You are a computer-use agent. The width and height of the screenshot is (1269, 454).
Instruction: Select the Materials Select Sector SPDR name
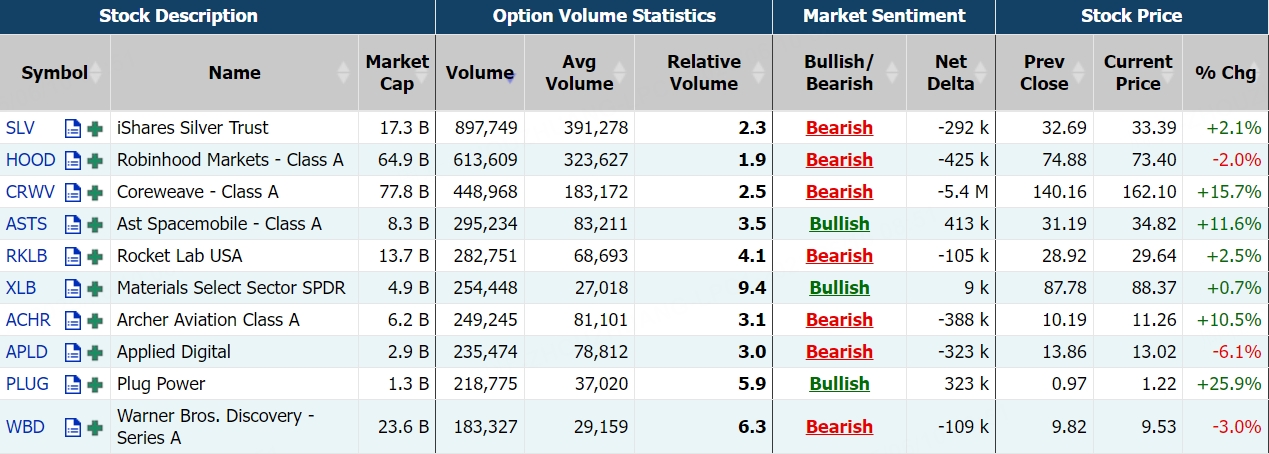(x=231, y=288)
